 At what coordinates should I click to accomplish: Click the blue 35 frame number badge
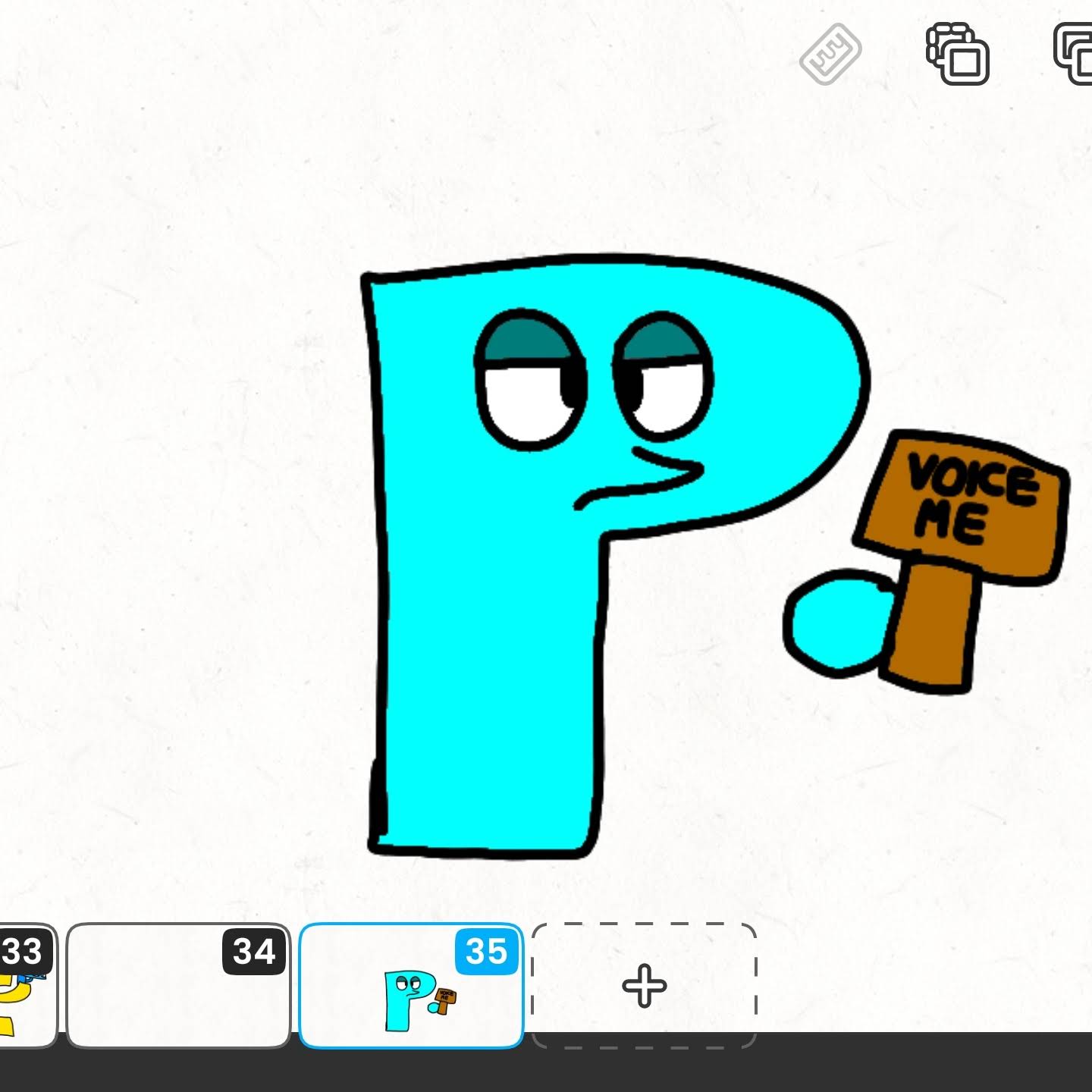(486, 952)
